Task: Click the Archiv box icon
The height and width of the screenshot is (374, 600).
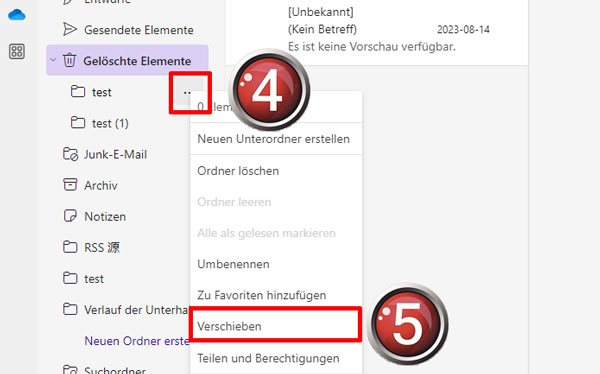Action: click(x=70, y=185)
